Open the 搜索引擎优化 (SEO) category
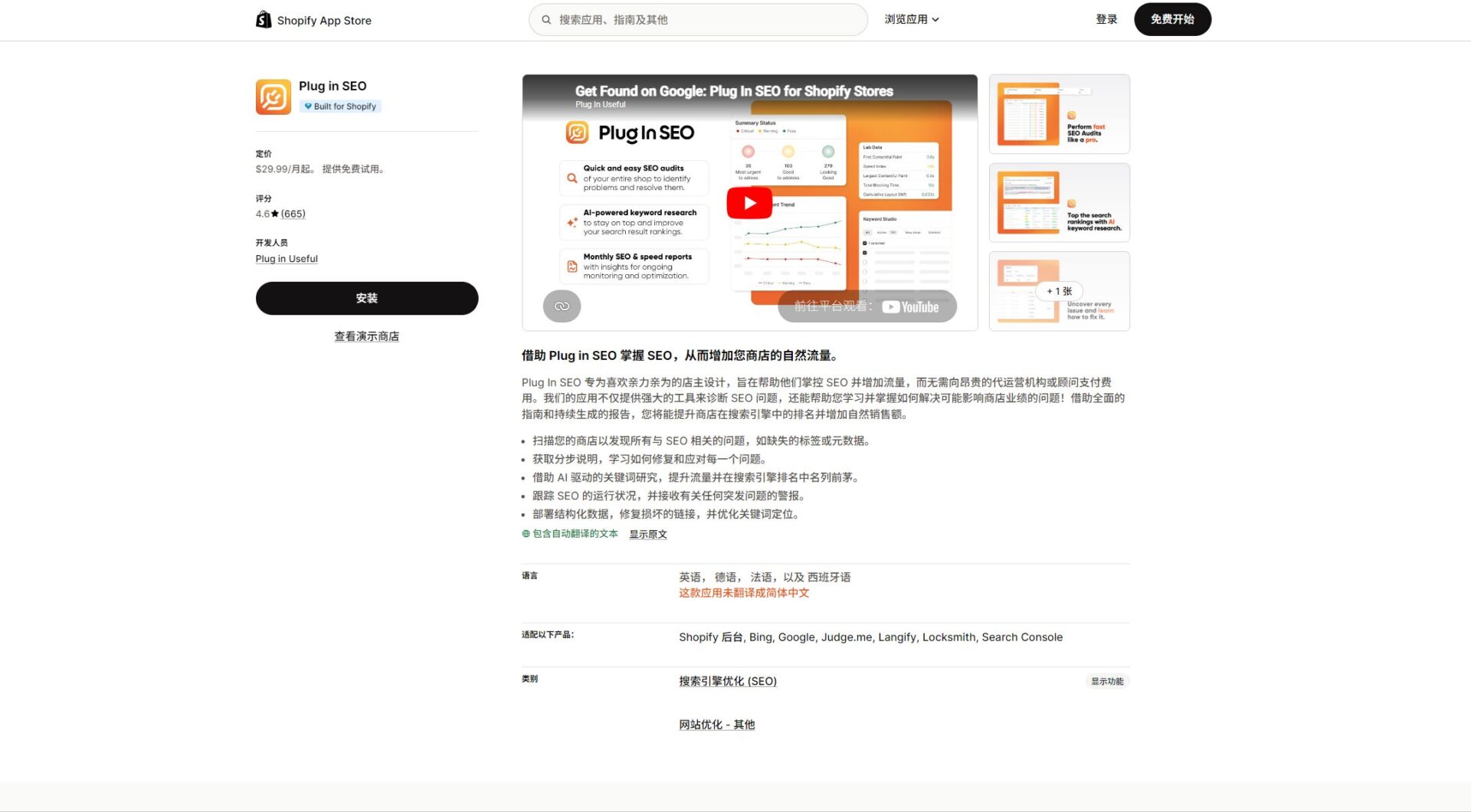The width and height of the screenshot is (1471, 812). (727, 680)
